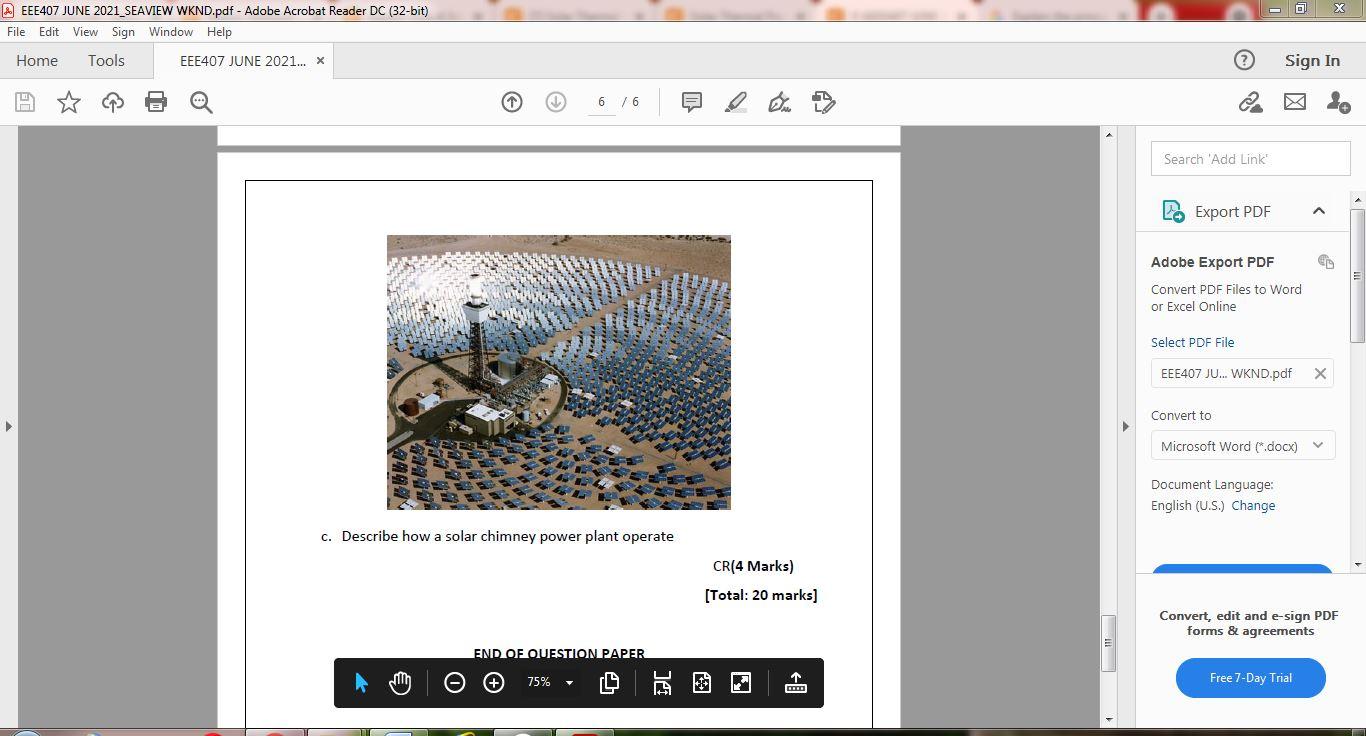Switch to the Home tab
The width and height of the screenshot is (1366, 736).
(37, 60)
